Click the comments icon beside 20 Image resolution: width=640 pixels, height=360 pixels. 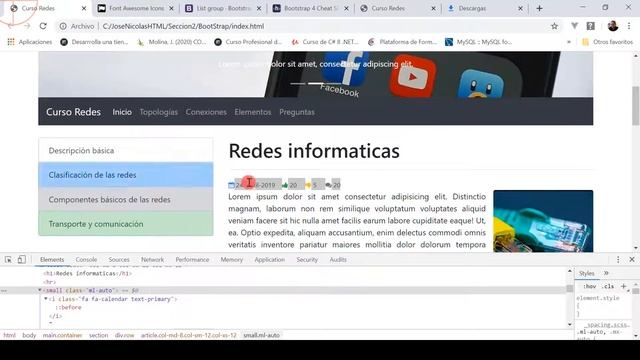coord(328,185)
